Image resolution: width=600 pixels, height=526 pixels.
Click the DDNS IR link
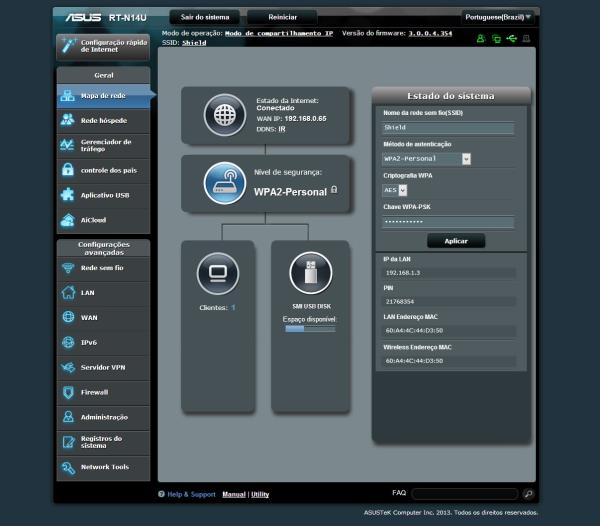pos(282,129)
